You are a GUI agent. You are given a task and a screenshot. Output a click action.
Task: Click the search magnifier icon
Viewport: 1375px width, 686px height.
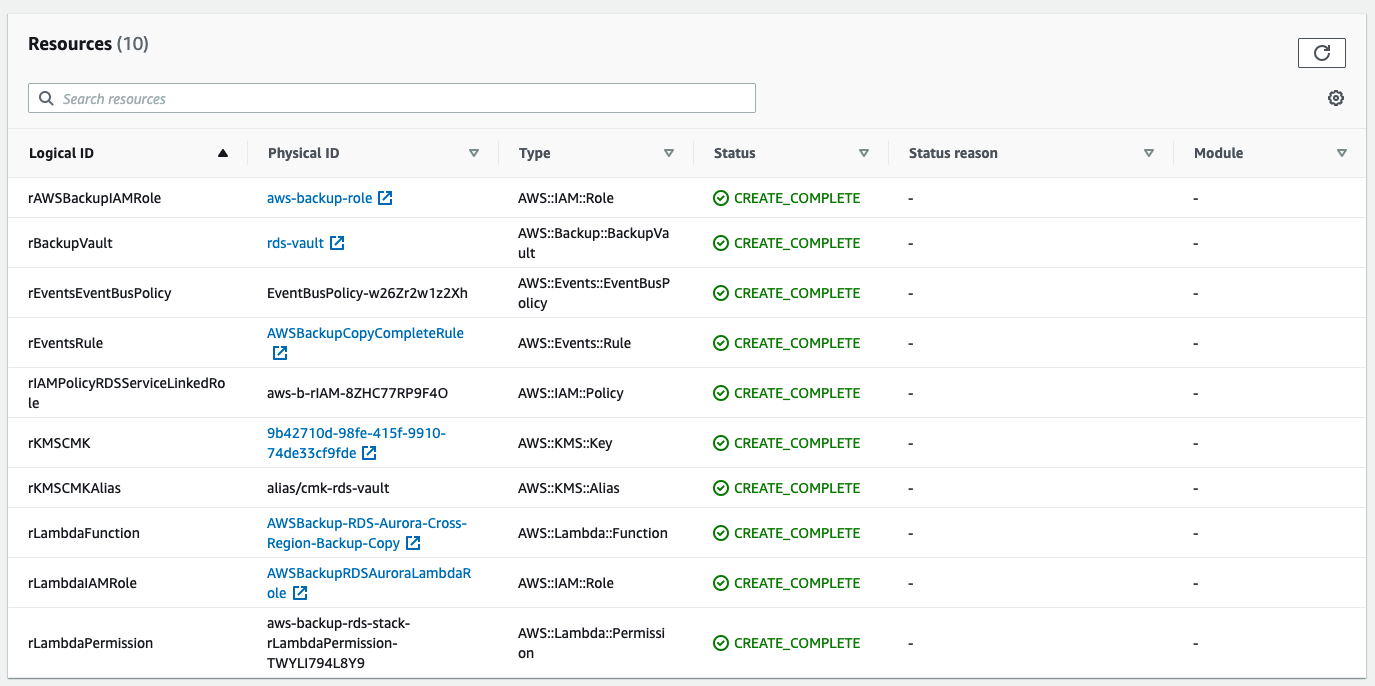pyautogui.click(x=46, y=98)
